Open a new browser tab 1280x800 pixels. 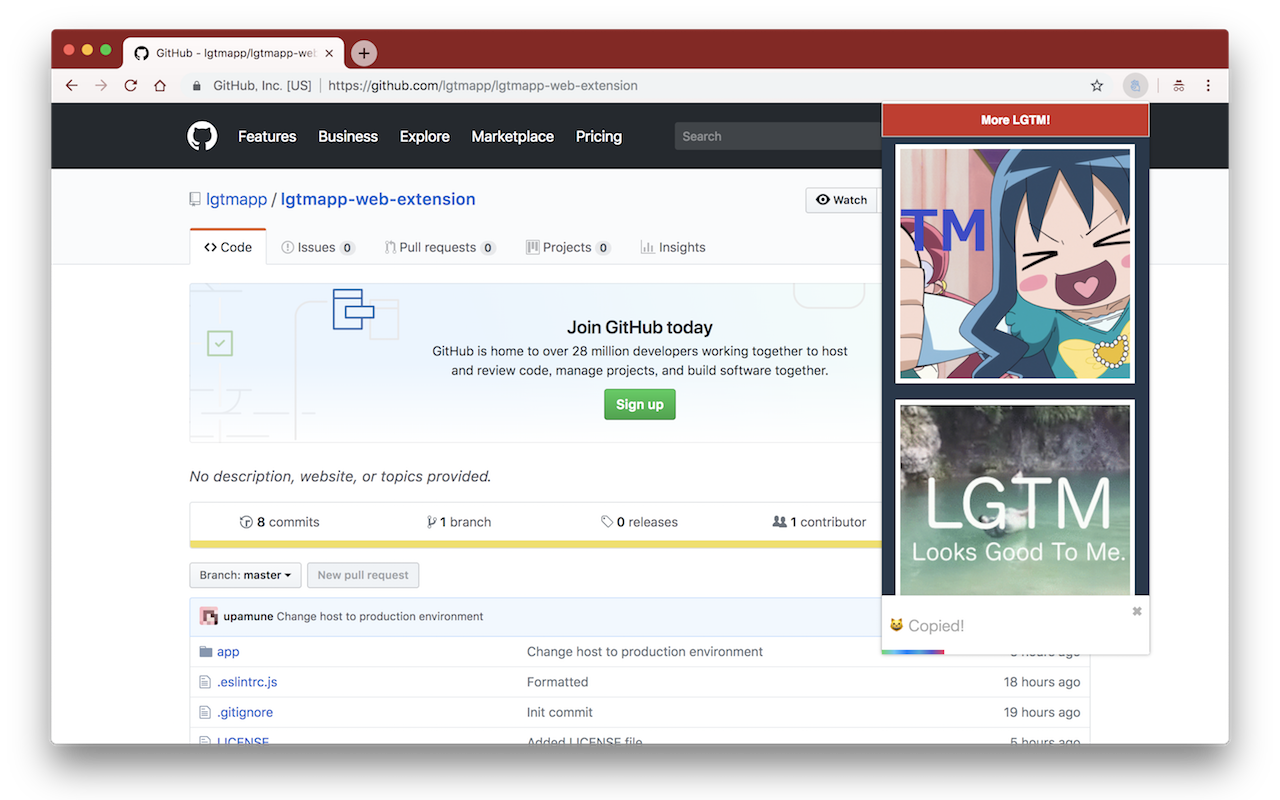[x=364, y=53]
